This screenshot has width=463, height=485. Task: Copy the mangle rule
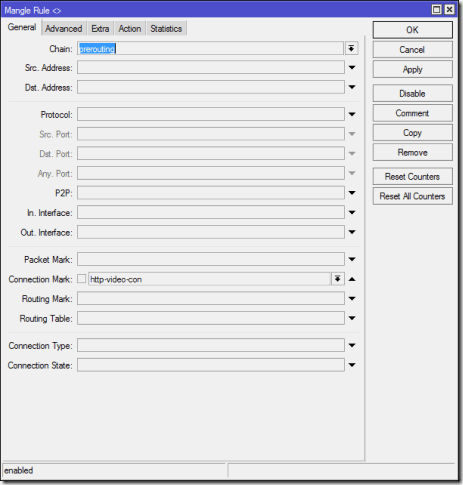coord(412,133)
